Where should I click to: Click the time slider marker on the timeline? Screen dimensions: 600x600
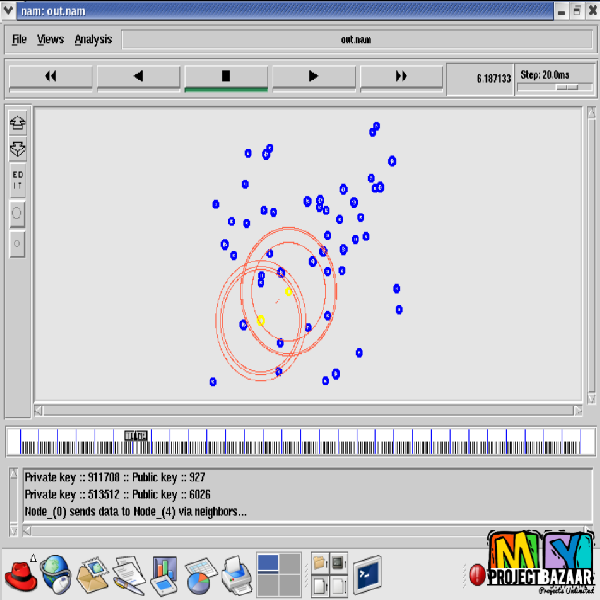136,436
